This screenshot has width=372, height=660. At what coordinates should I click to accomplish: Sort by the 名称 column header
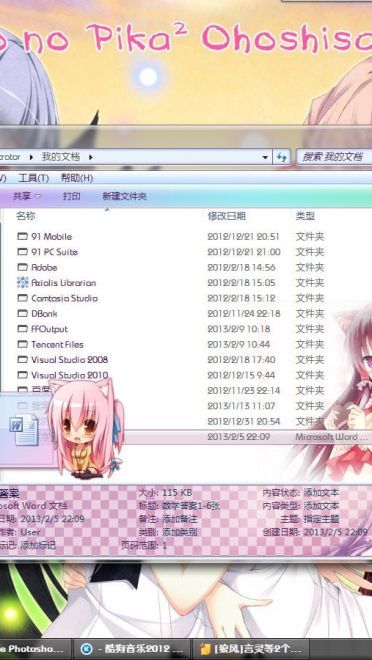point(26,216)
